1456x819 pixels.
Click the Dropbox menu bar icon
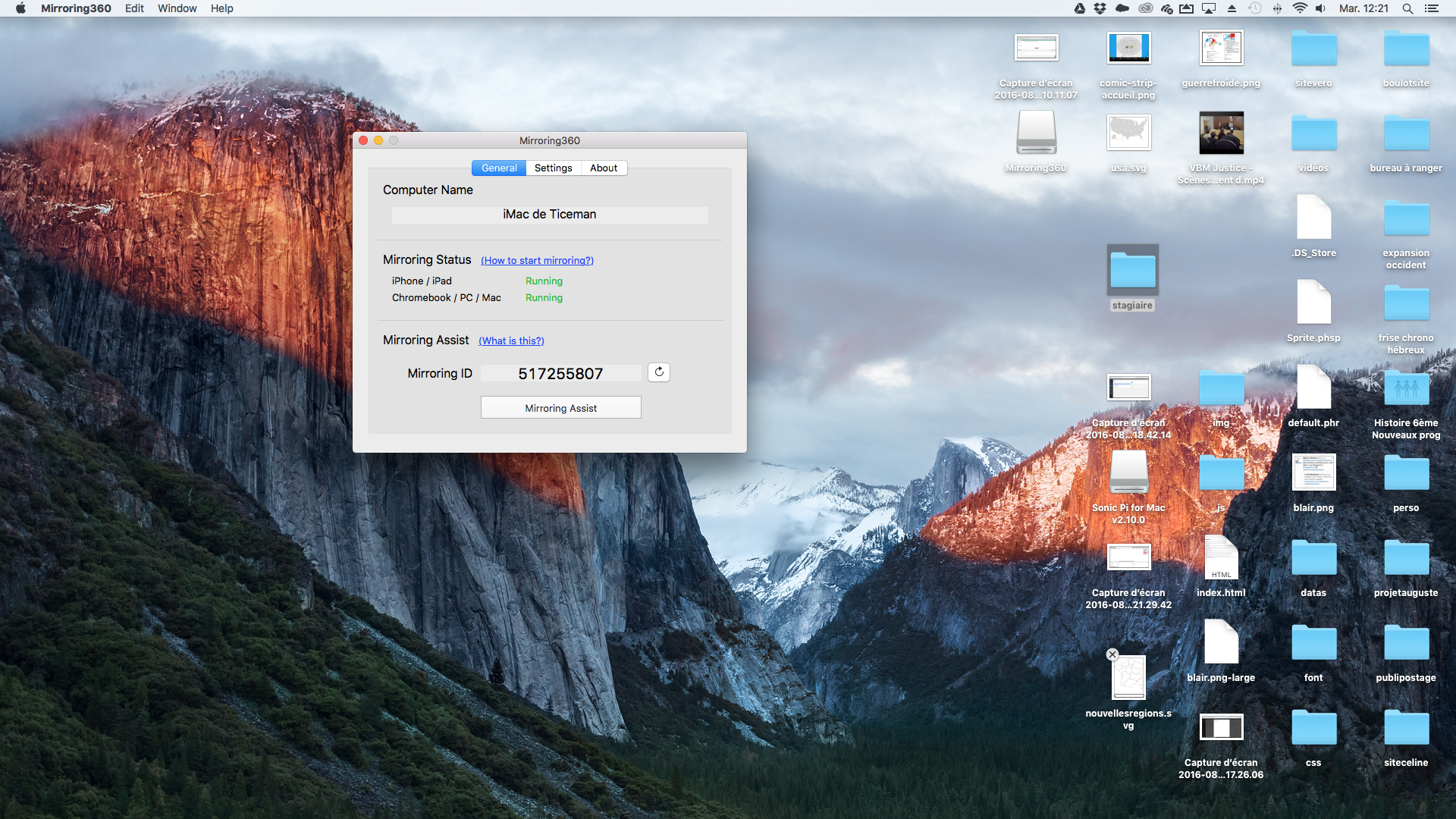pos(1100,8)
